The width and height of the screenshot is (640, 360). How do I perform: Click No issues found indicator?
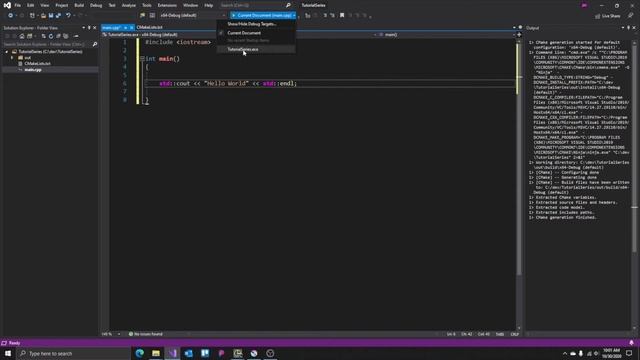pyautogui.click(x=146, y=334)
